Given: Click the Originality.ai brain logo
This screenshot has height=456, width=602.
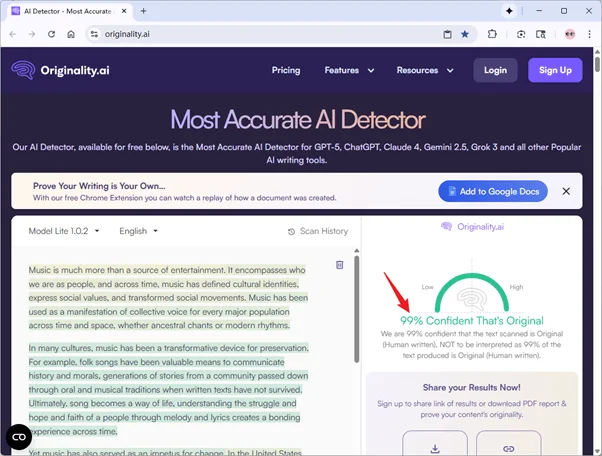Looking at the screenshot, I should [x=22, y=70].
